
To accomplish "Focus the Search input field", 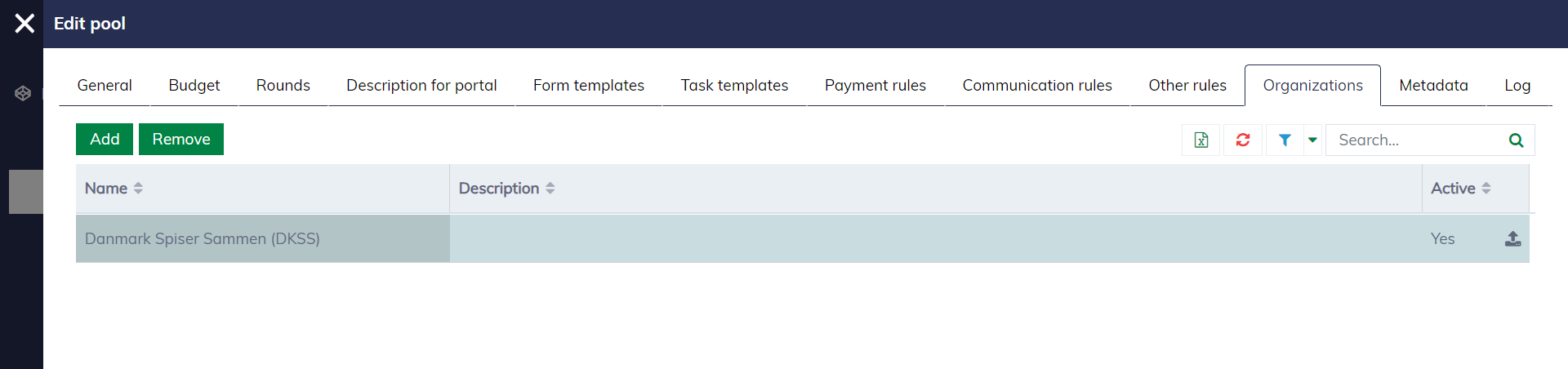I will point(1417,140).
